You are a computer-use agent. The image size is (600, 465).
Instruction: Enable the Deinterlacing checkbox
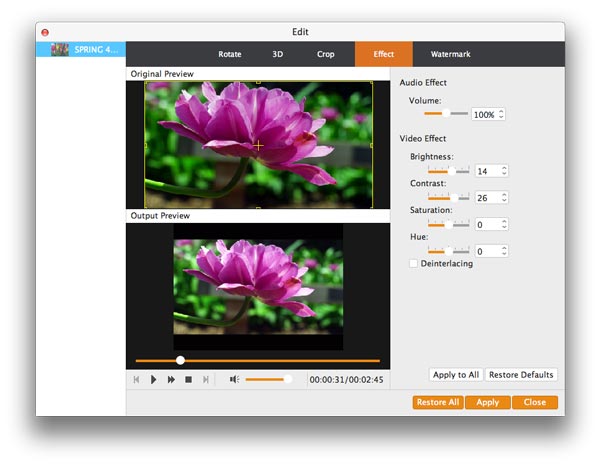click(x=413, y=263)
